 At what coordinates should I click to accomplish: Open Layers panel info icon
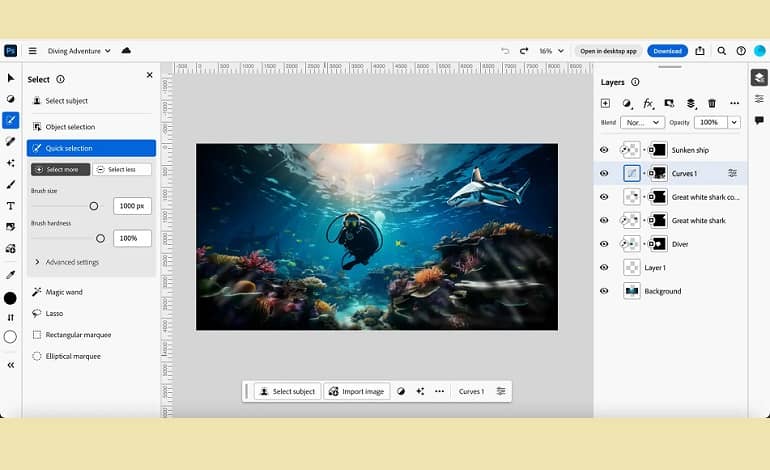[635, 82]
